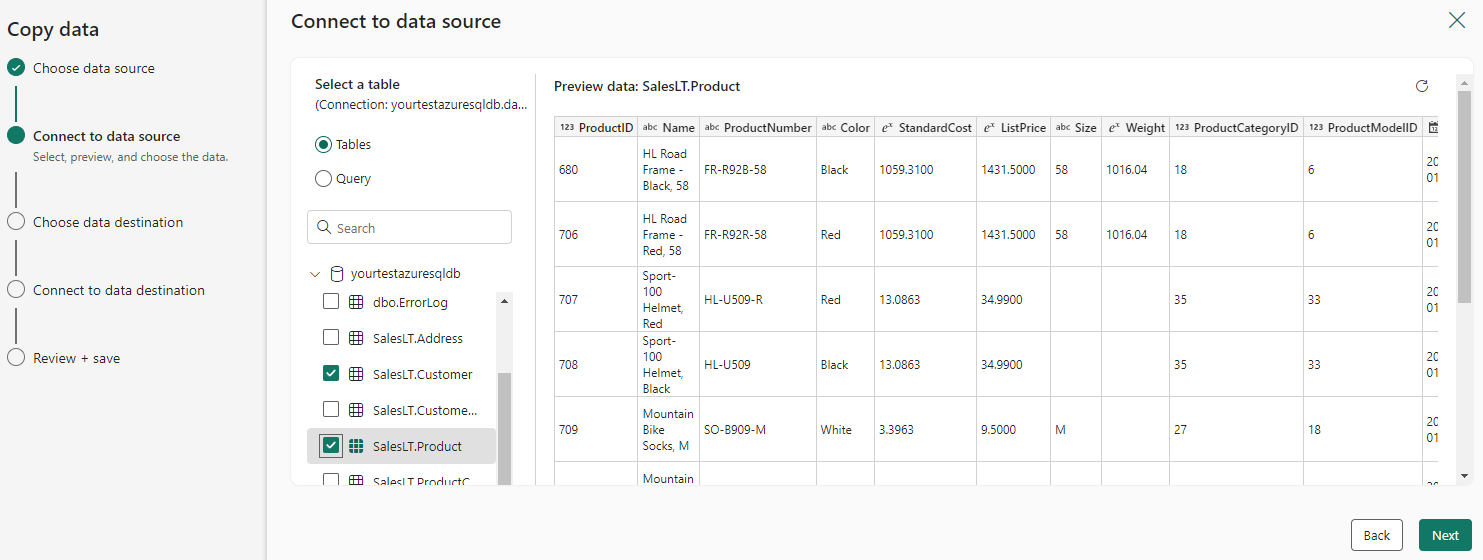This screenshot has height=560, width=1483.
Task: Click the ProductNumber column header
Action: pos(758,128)
